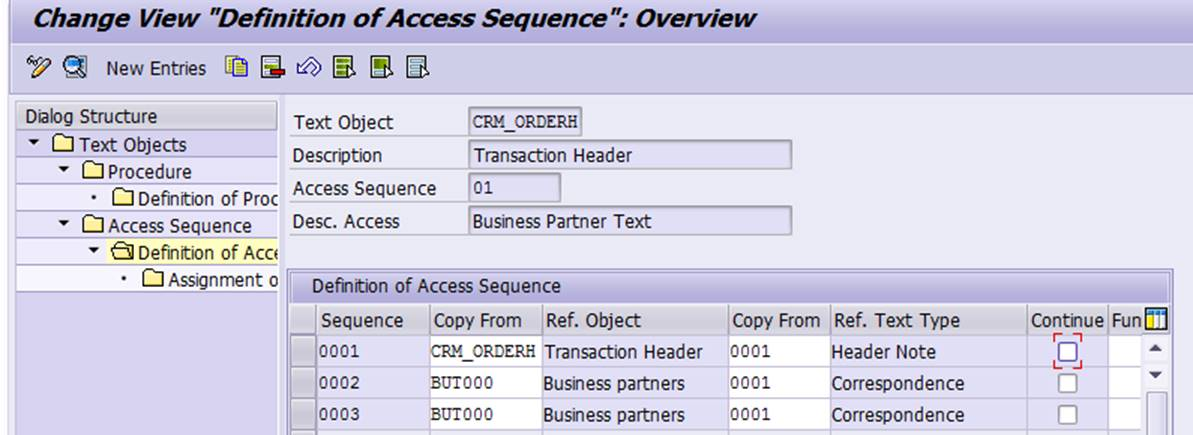Click the Undo Change arrow icon
Image resolution: width=1193 pixels, height=435 pixels.
coord(308,68)
